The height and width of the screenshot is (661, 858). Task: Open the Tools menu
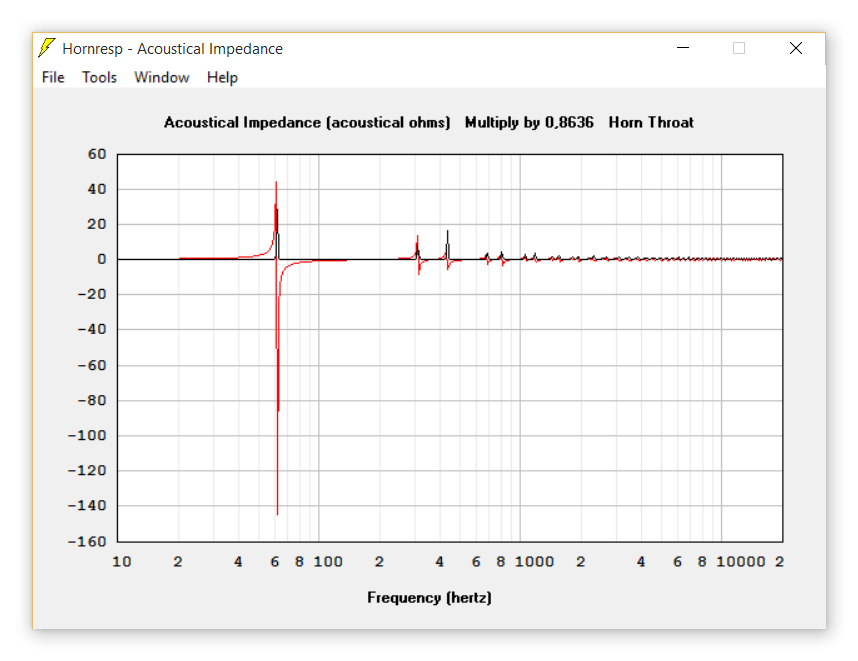pyautogui.click(x=100, y=78)
